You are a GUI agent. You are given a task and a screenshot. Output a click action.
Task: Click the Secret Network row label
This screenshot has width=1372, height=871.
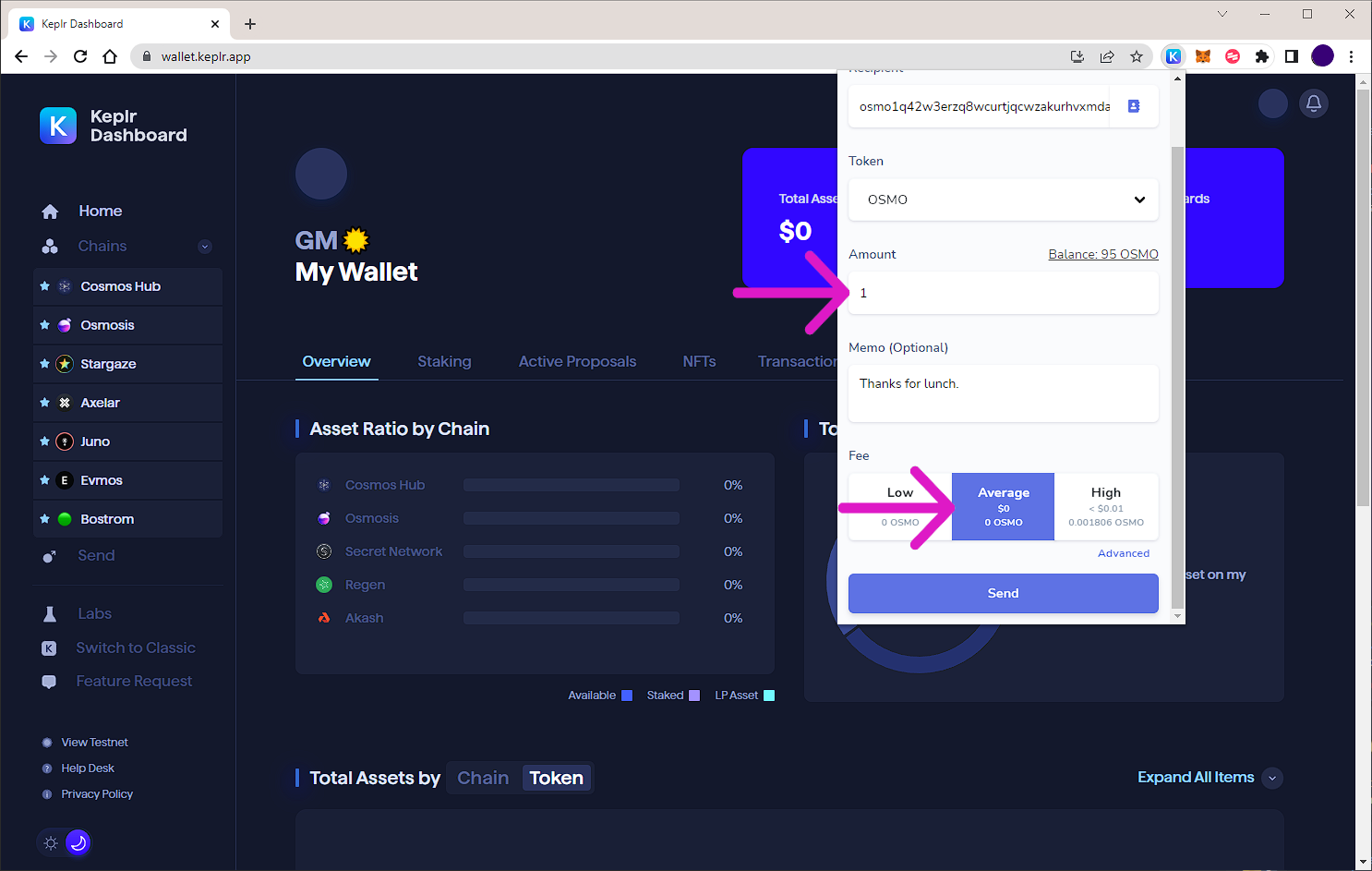[393, 552]
